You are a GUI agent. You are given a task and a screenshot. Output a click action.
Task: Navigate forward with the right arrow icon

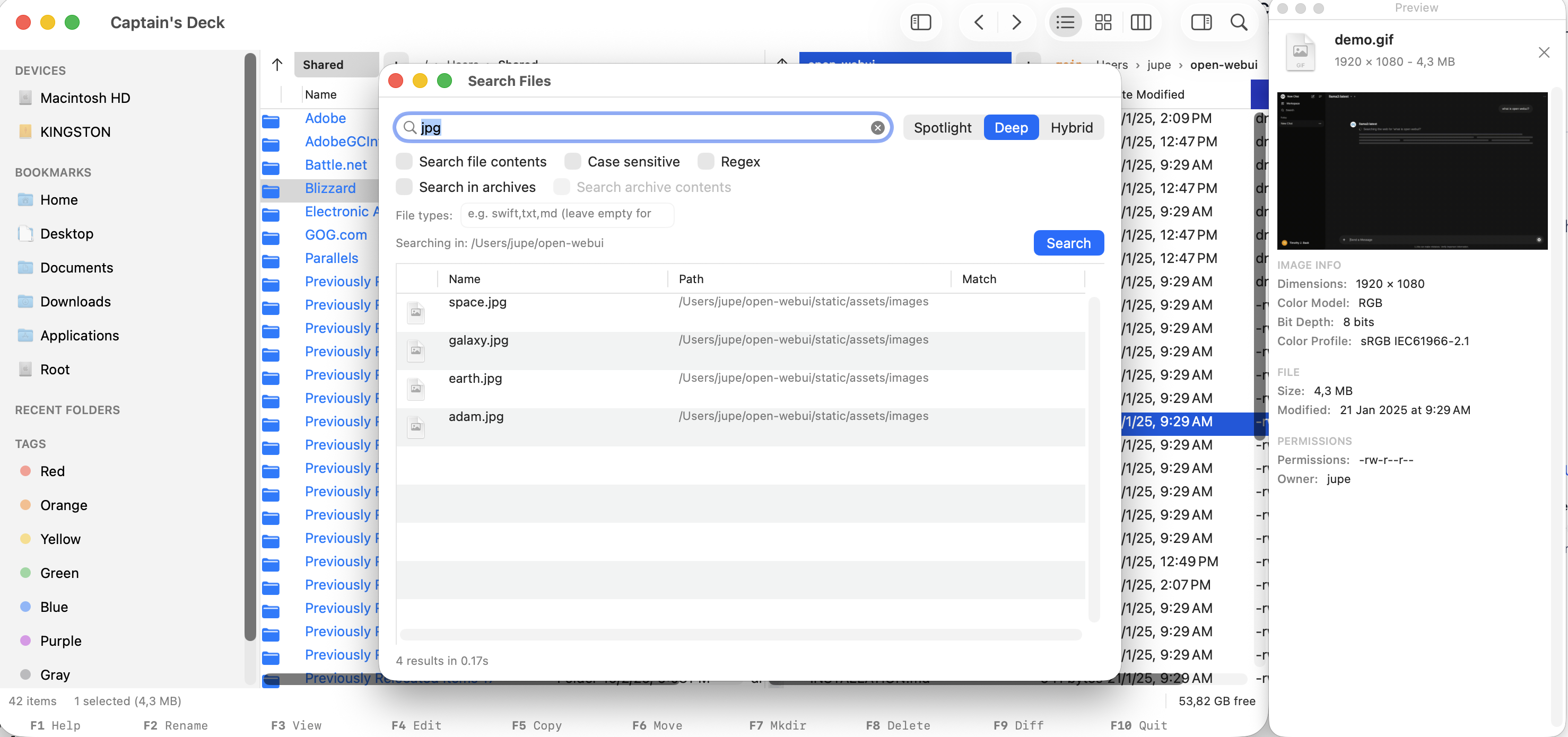click(x=1016, y=22)
